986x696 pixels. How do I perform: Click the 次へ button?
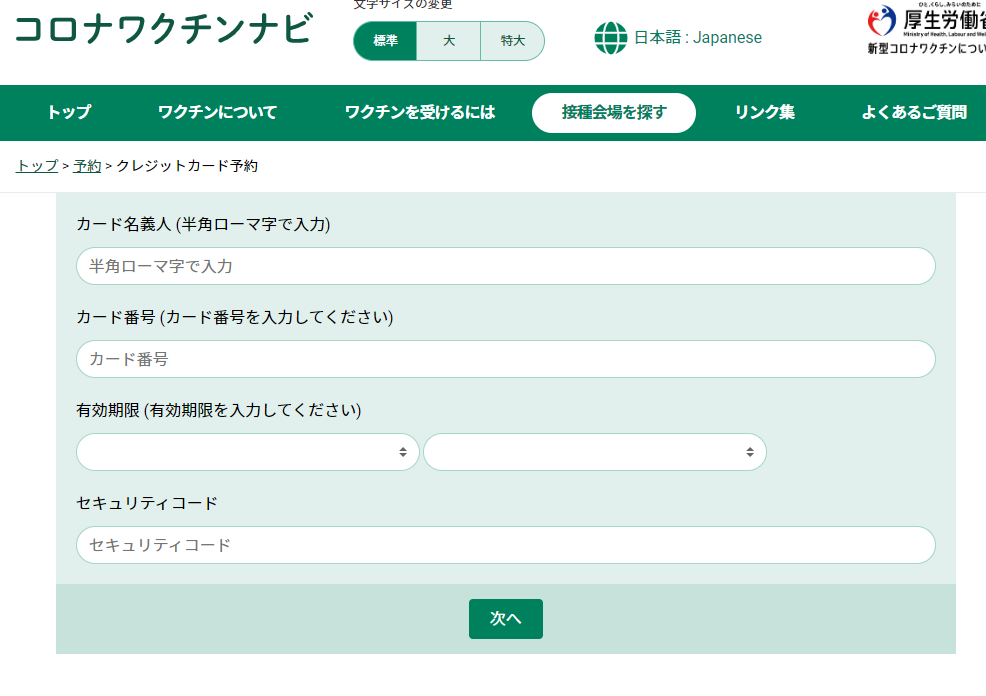506,619
